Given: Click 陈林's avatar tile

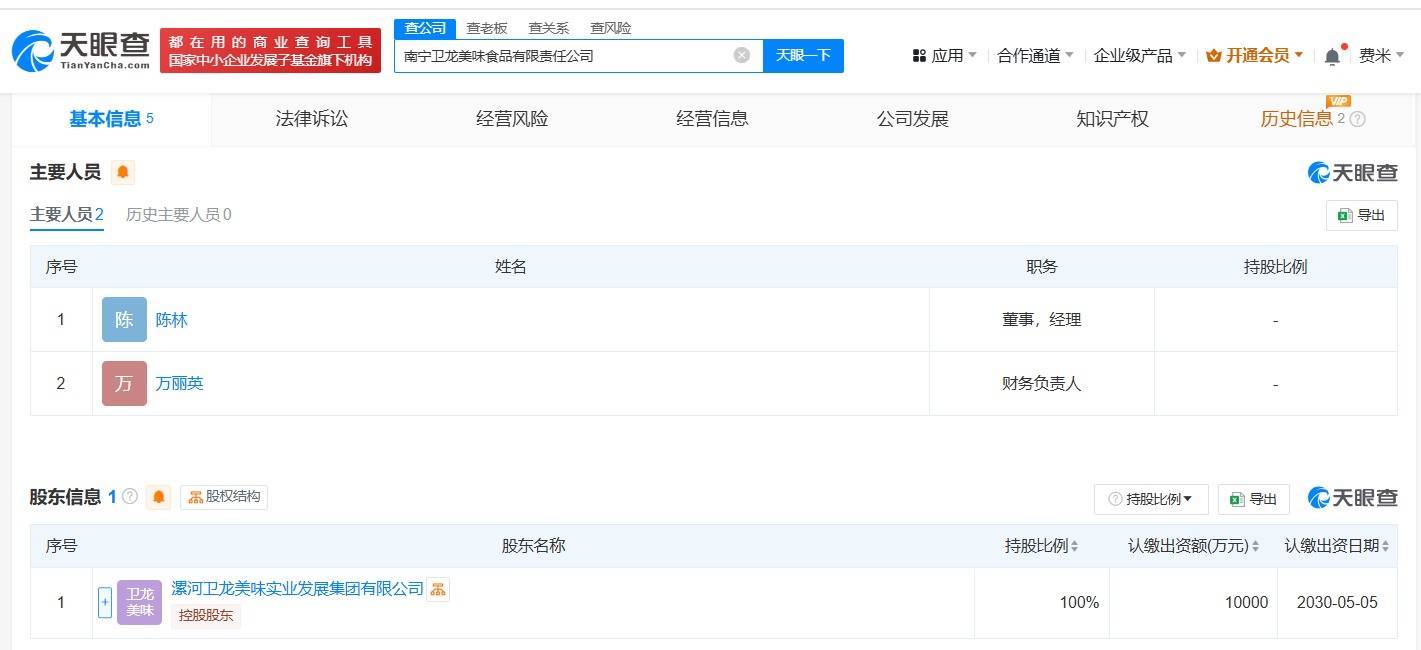Looking at the screenshot, I should pyautogui.click(x=124, y=320).
